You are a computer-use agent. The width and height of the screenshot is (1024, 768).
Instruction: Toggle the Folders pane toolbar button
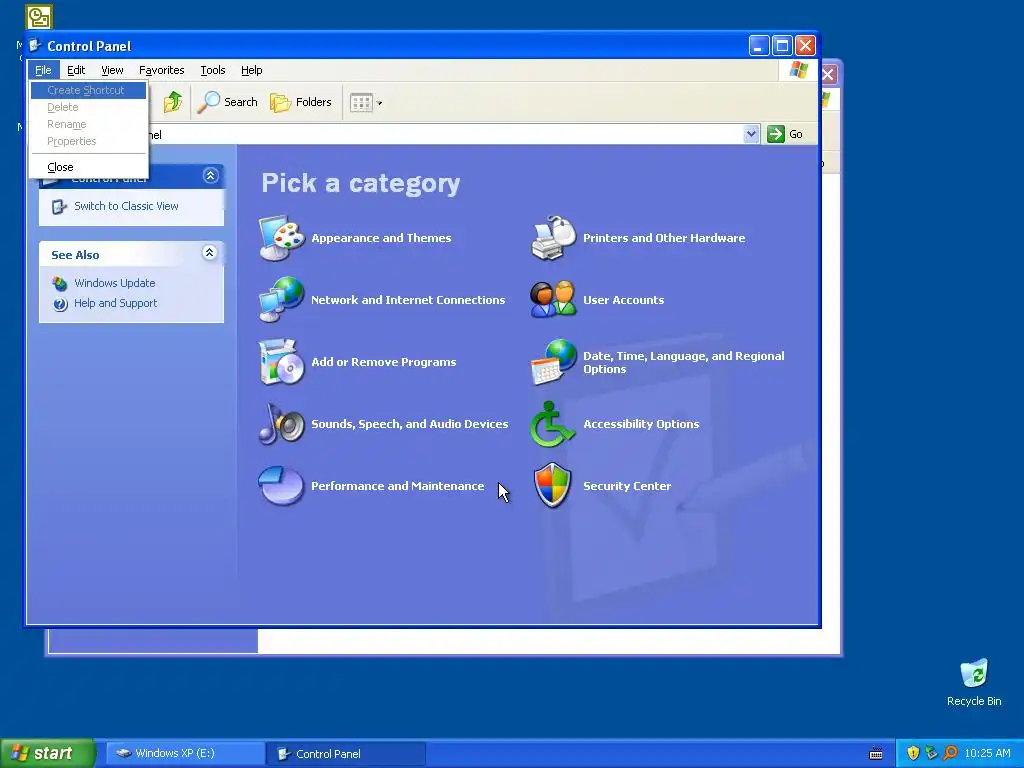pos(301,102)
